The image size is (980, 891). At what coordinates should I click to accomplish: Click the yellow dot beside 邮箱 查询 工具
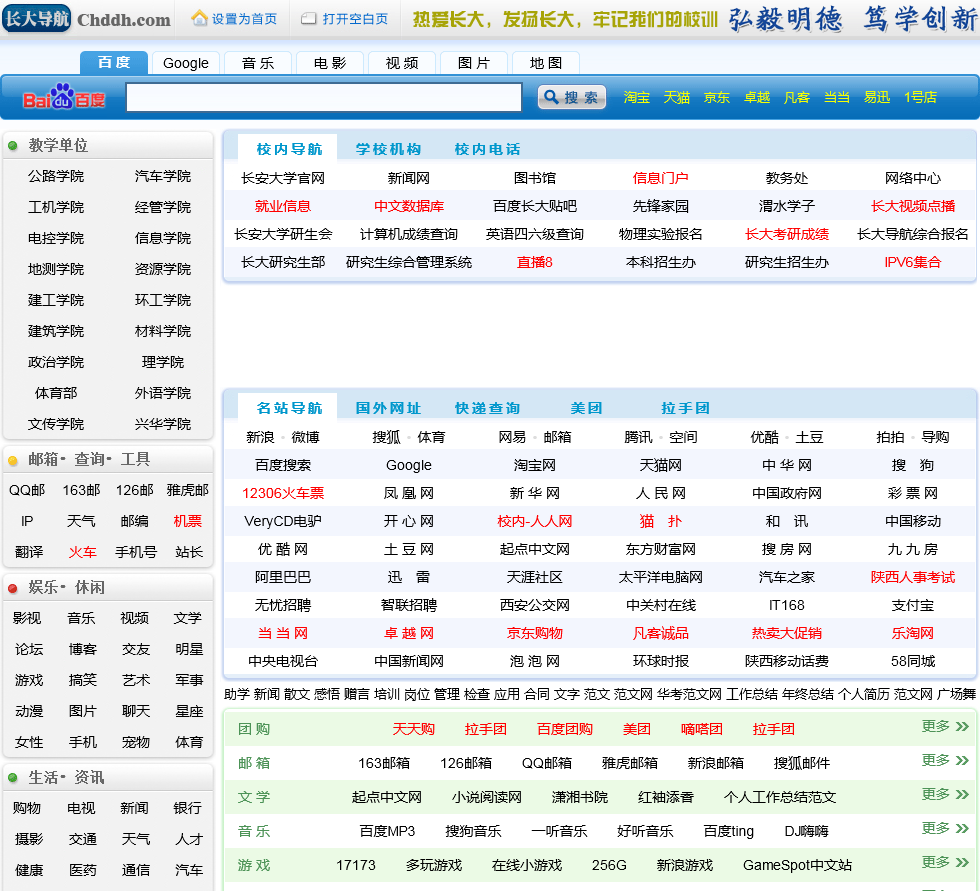[x=13, y=460]
